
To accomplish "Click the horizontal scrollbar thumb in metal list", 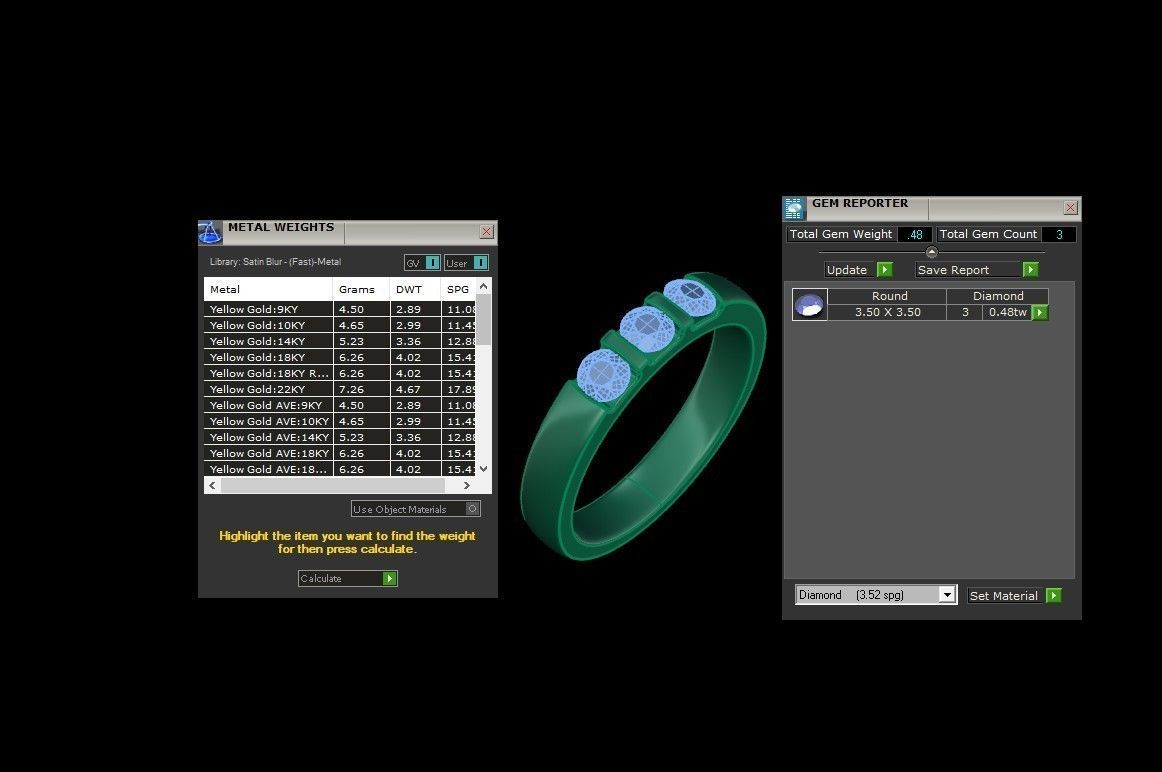I will [333, 485].
